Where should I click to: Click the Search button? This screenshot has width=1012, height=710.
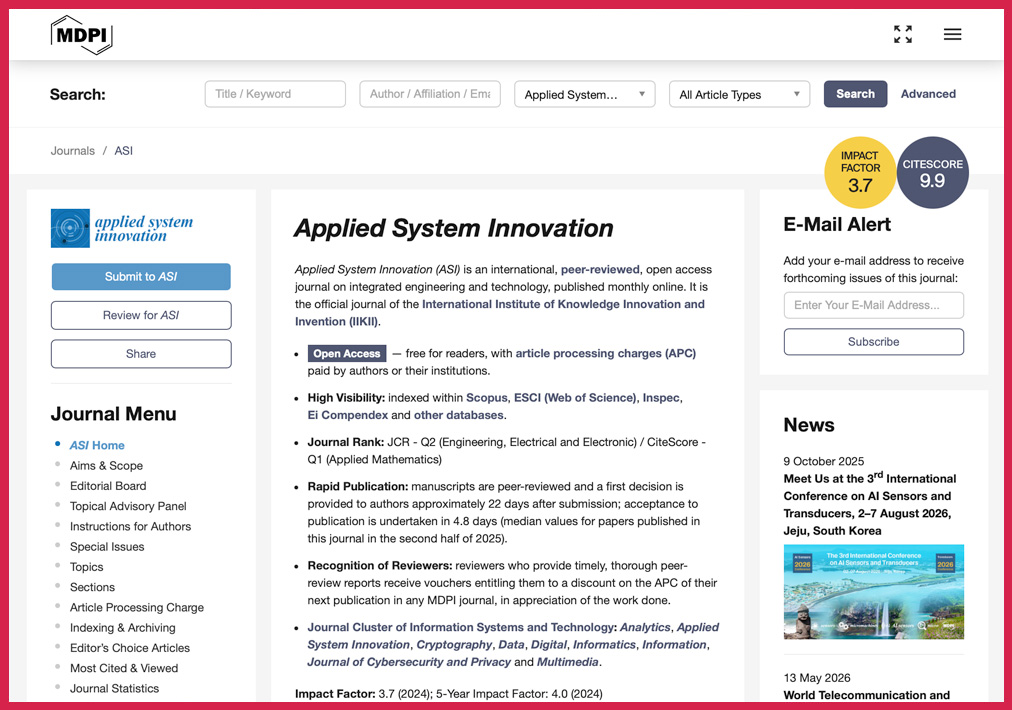coord(855,94)
